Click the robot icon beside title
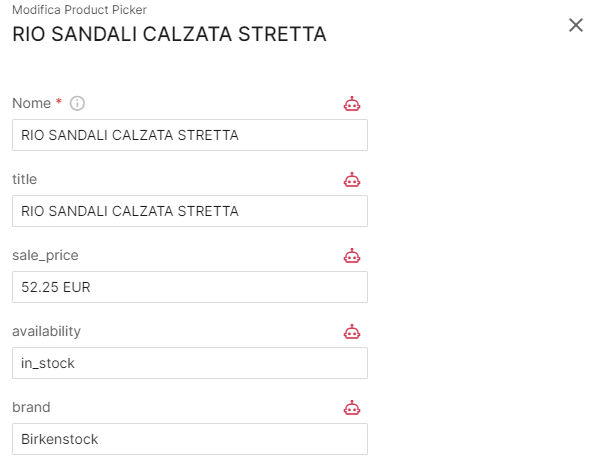Image resolution: width=600 pixels, height=456 pixels. click(351, 179)
